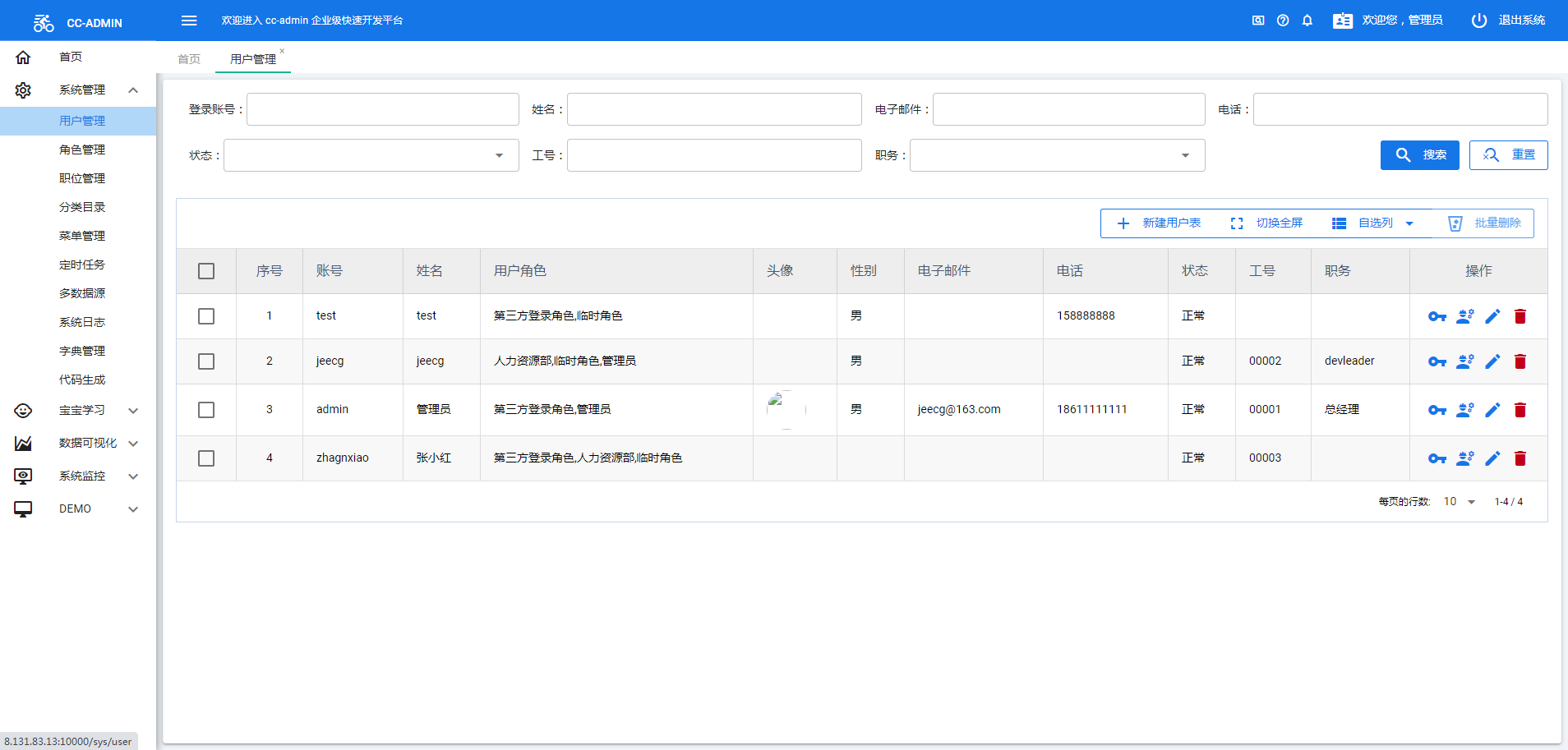Screen dimensions: 1568x750
Task: Click the face icon beside 宝宝学习
Action: coord(23,410)
